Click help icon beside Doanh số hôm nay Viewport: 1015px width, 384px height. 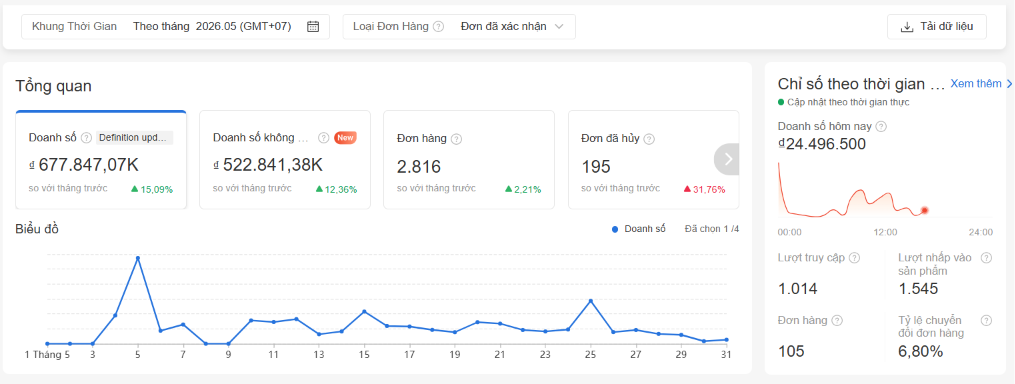pos(881,127)
